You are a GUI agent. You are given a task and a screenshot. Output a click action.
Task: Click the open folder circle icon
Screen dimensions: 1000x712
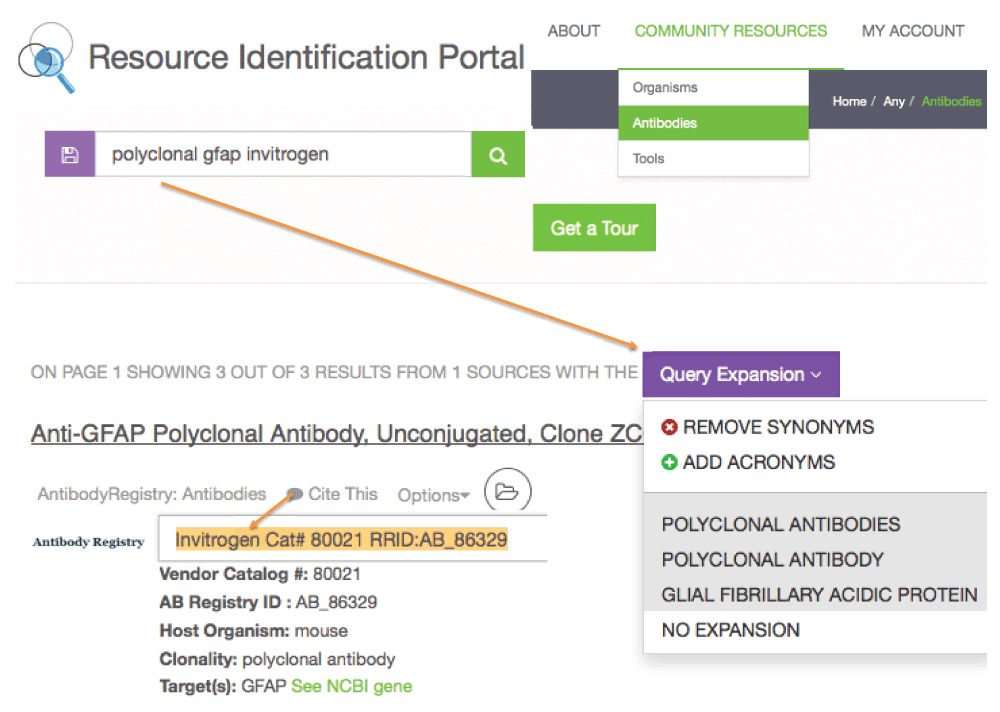(508, 492)
